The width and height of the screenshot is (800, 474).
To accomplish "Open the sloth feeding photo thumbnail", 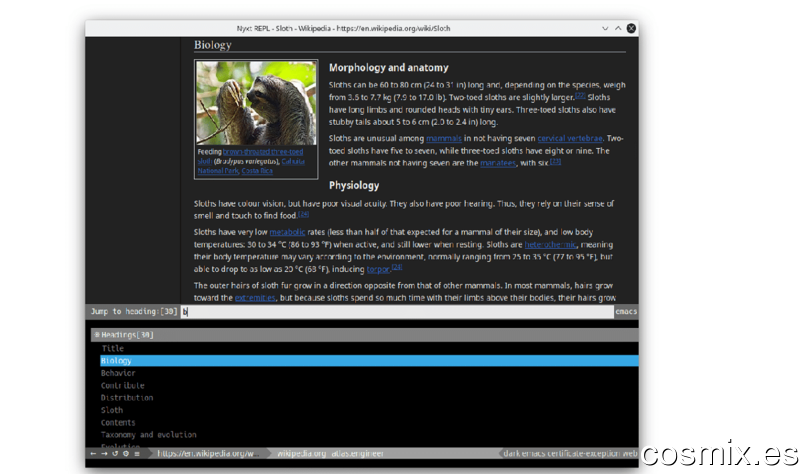I will tap(256, 103).
